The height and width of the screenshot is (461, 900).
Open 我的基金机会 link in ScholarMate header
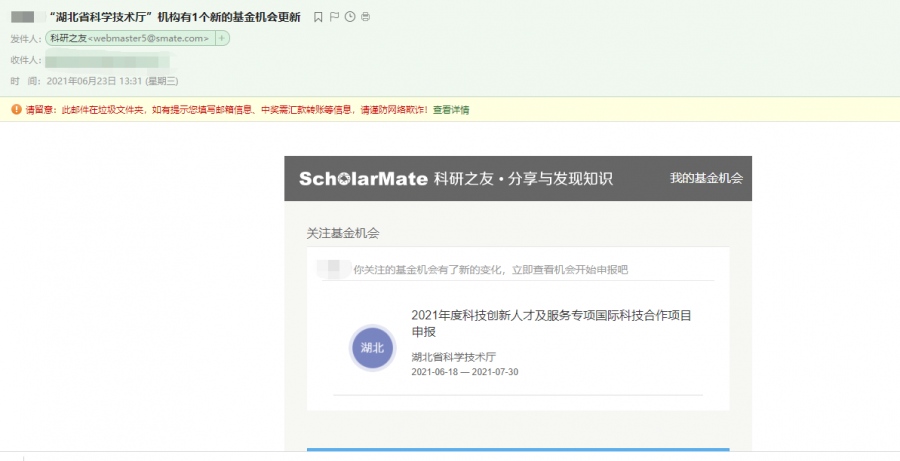(x=706, y=178)
